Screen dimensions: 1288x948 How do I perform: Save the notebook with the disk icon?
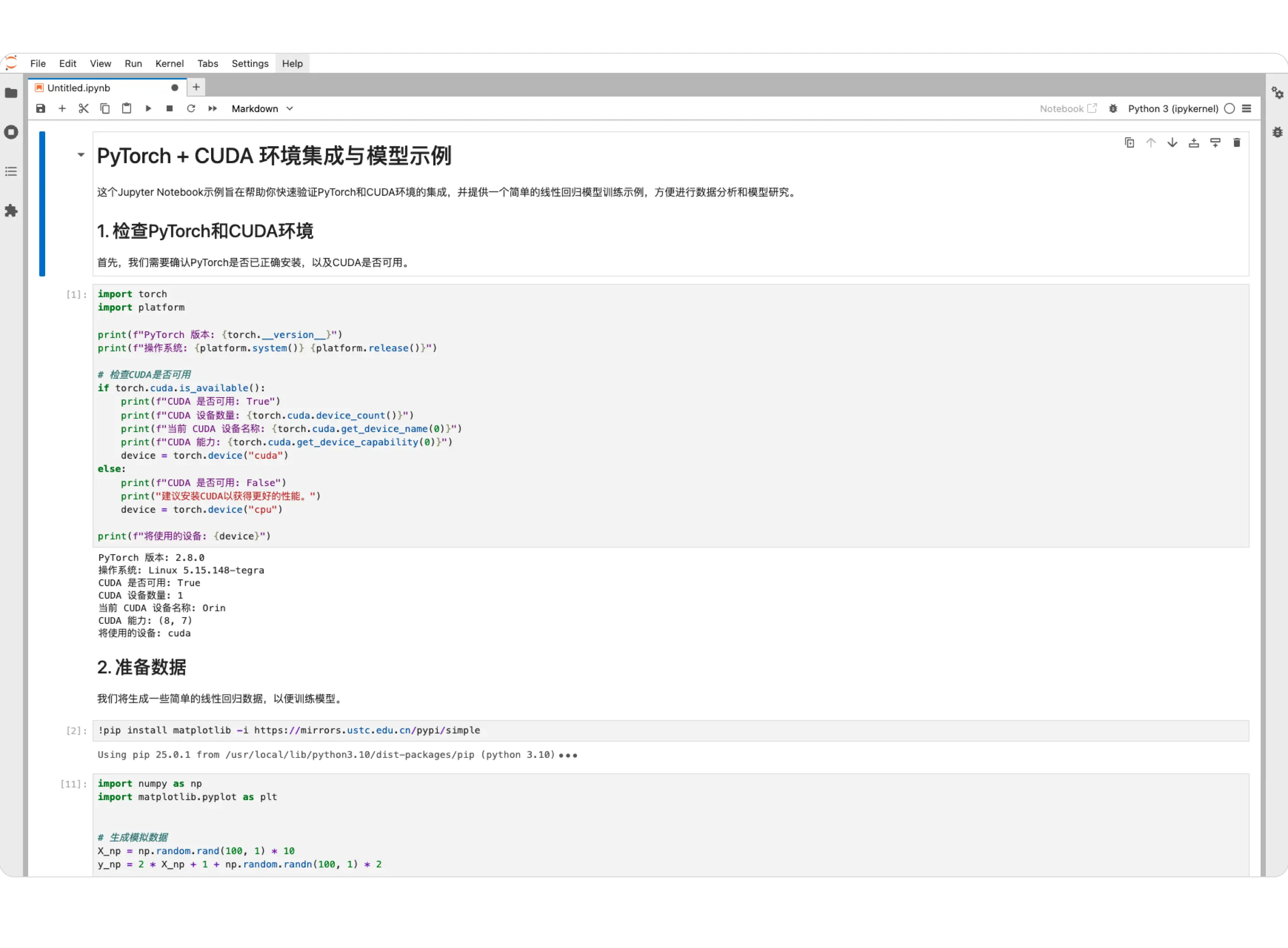click(41, 109)
